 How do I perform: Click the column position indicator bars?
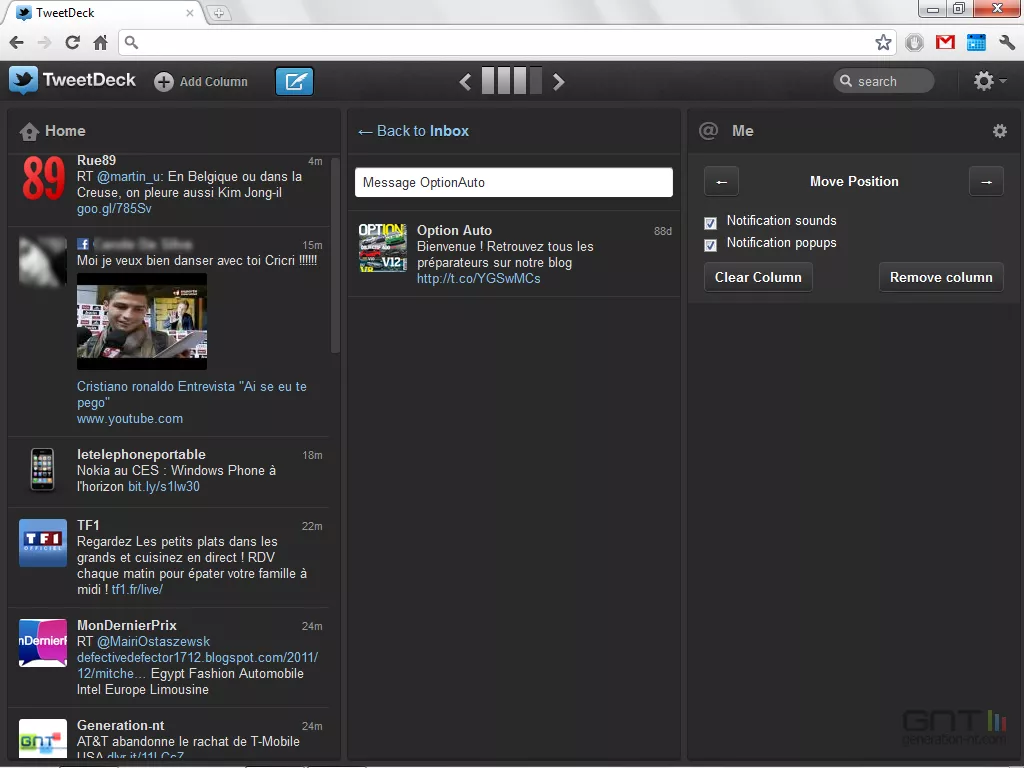(x=511, y=81)
